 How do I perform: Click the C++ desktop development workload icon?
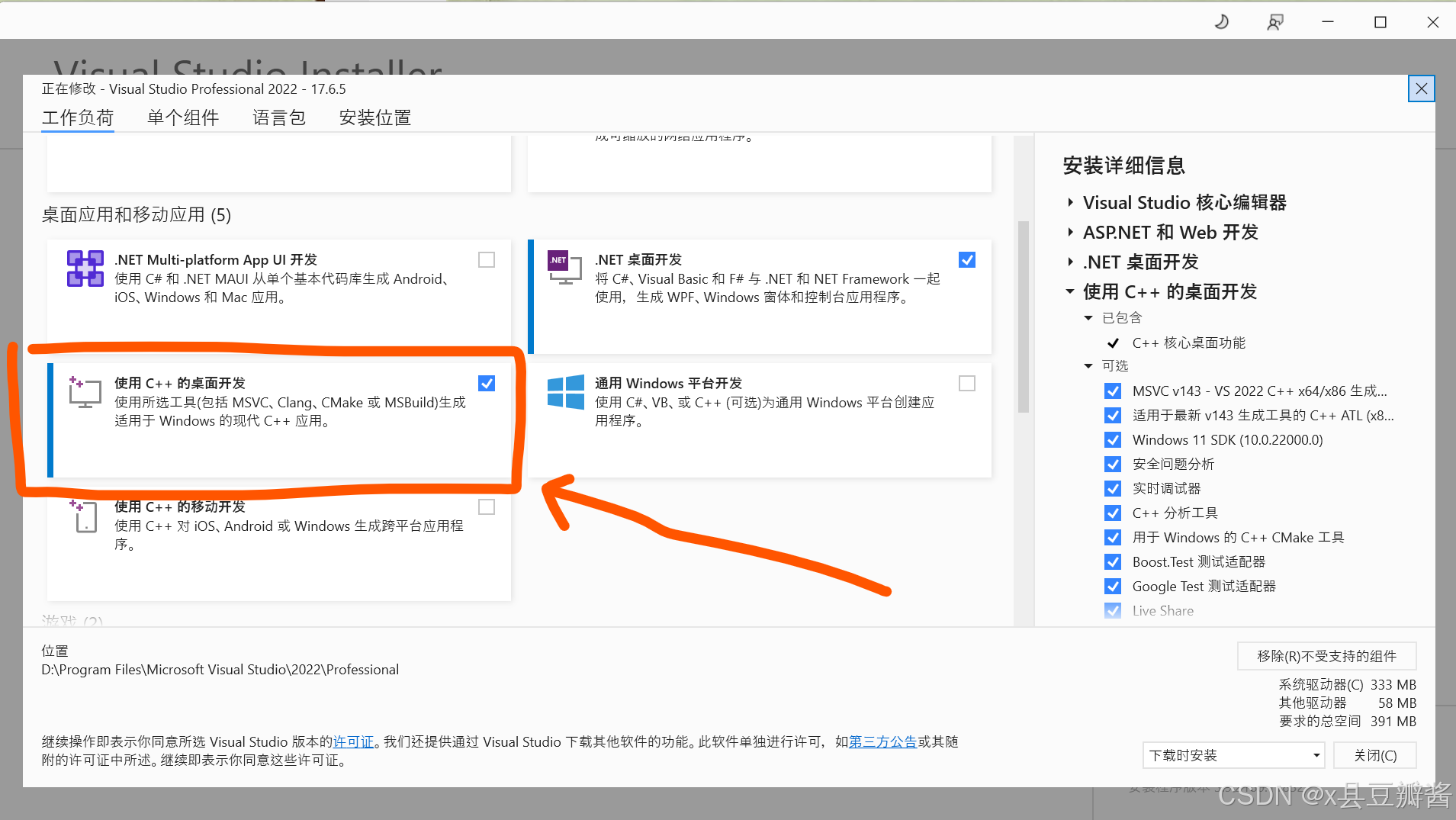85,392
